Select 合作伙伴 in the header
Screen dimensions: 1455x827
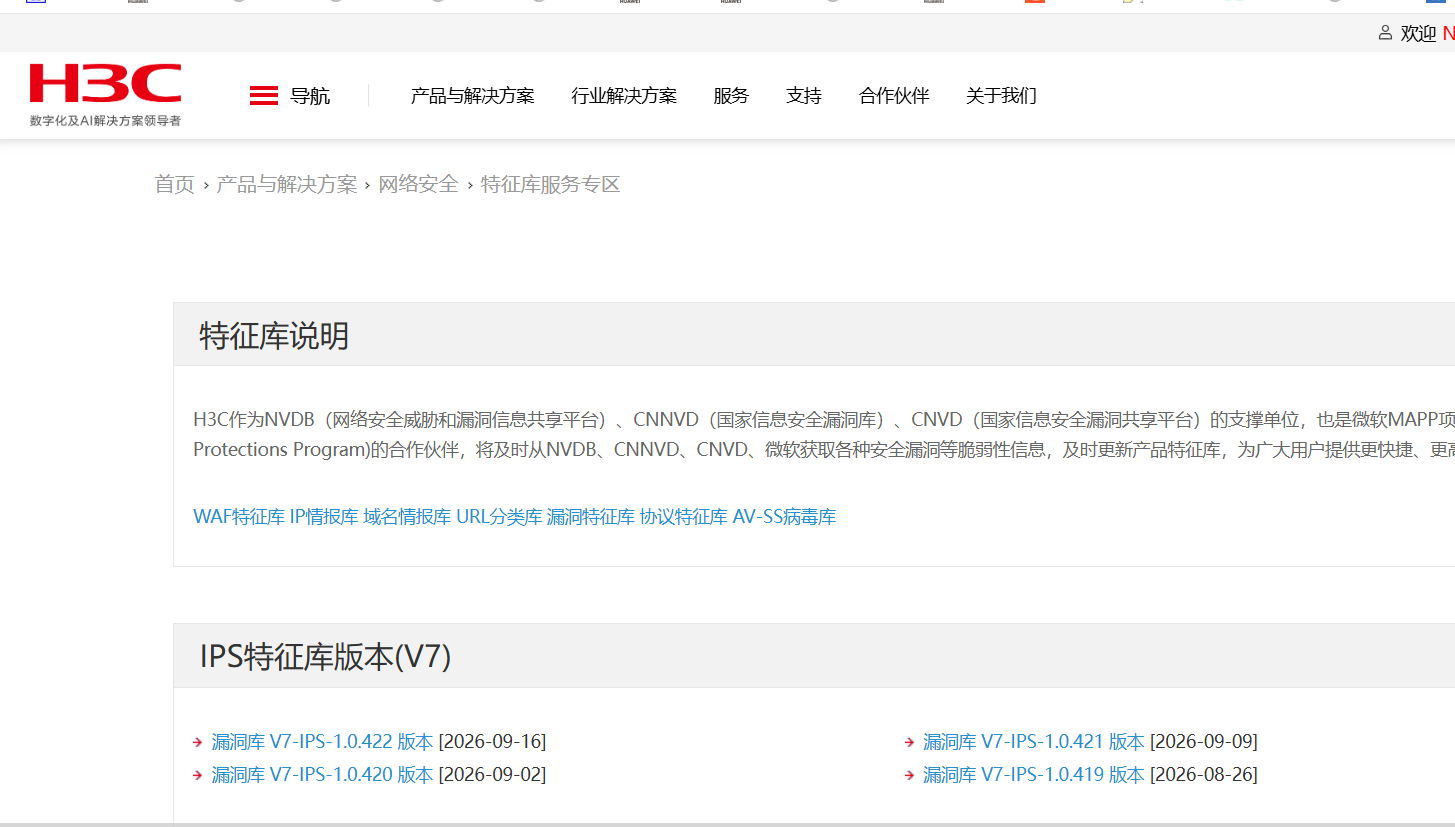click(x=894, y=96)
